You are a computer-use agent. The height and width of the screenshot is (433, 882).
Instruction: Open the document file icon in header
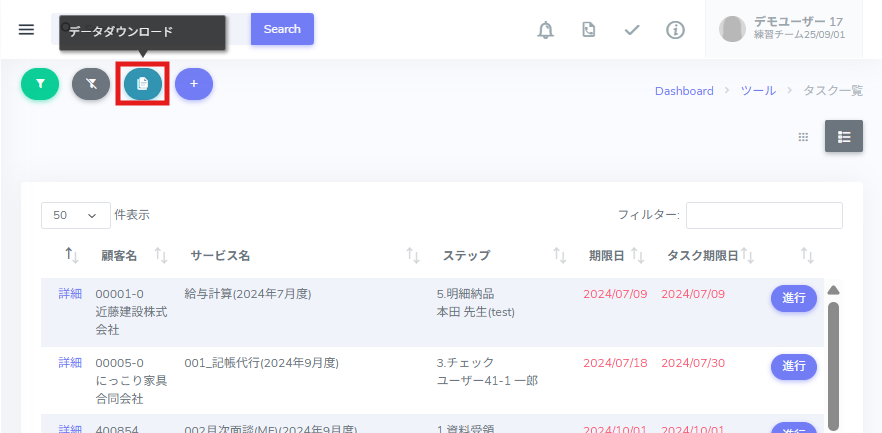(589, 30)
